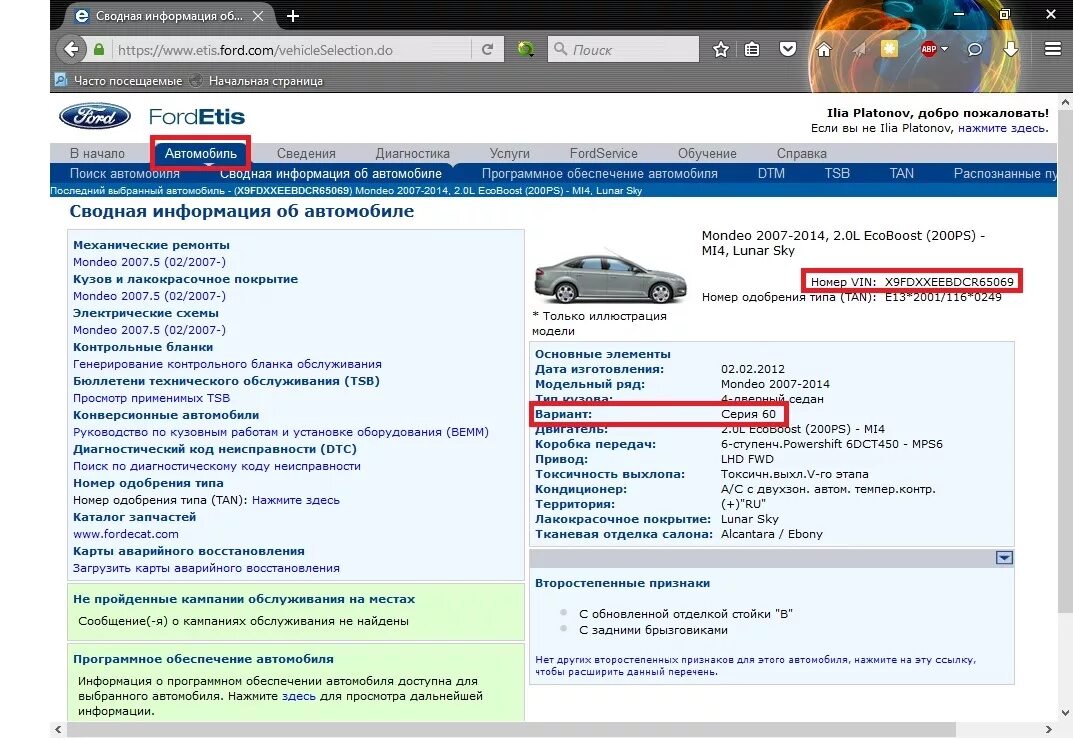Select Программное обеспечение автомобиля submenu item
This screenshot has width=1073, height=740.
click(x=599, y=173)
